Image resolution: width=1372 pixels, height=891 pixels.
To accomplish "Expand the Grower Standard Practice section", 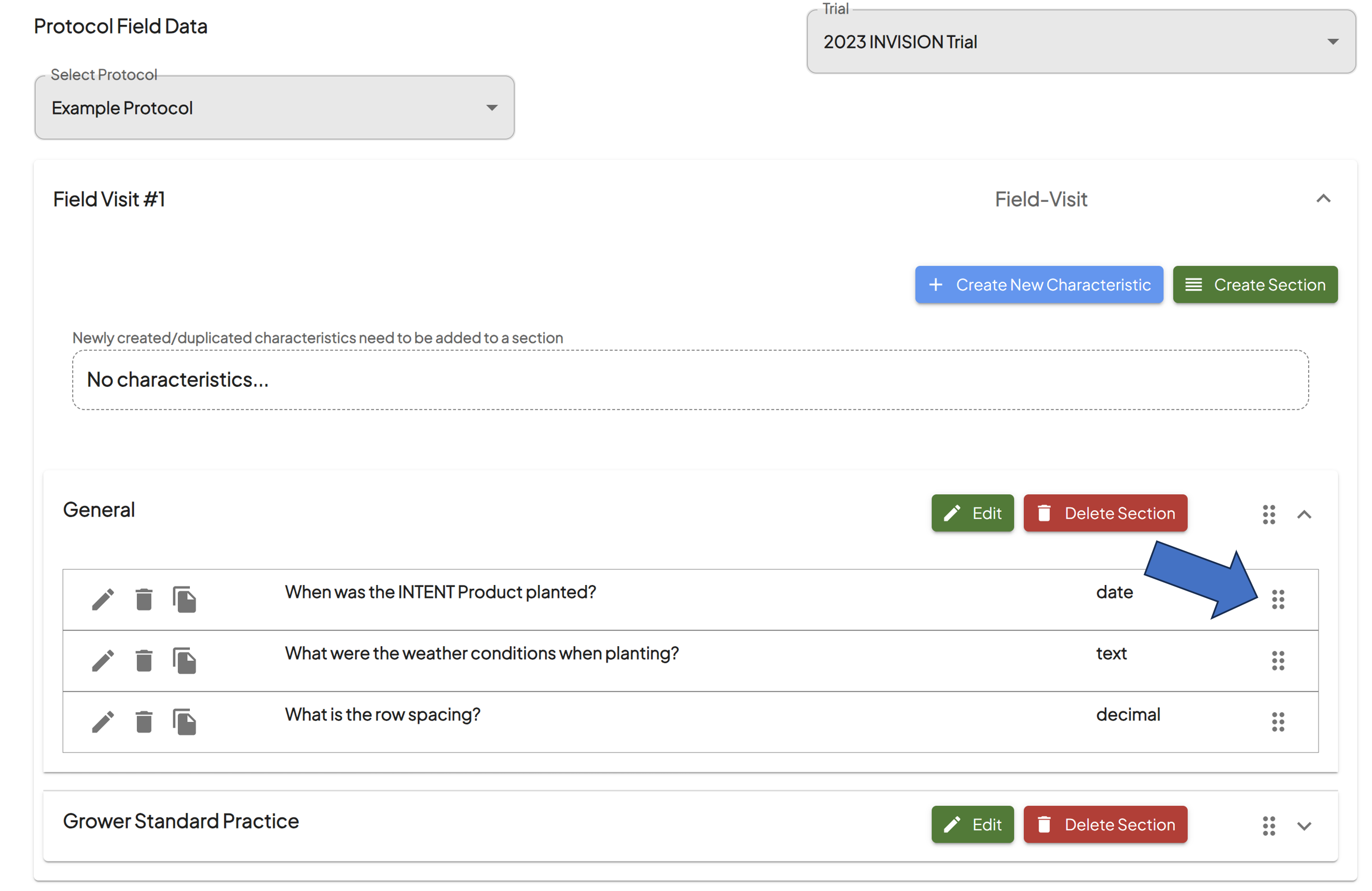I will (x=1304, y=825).
